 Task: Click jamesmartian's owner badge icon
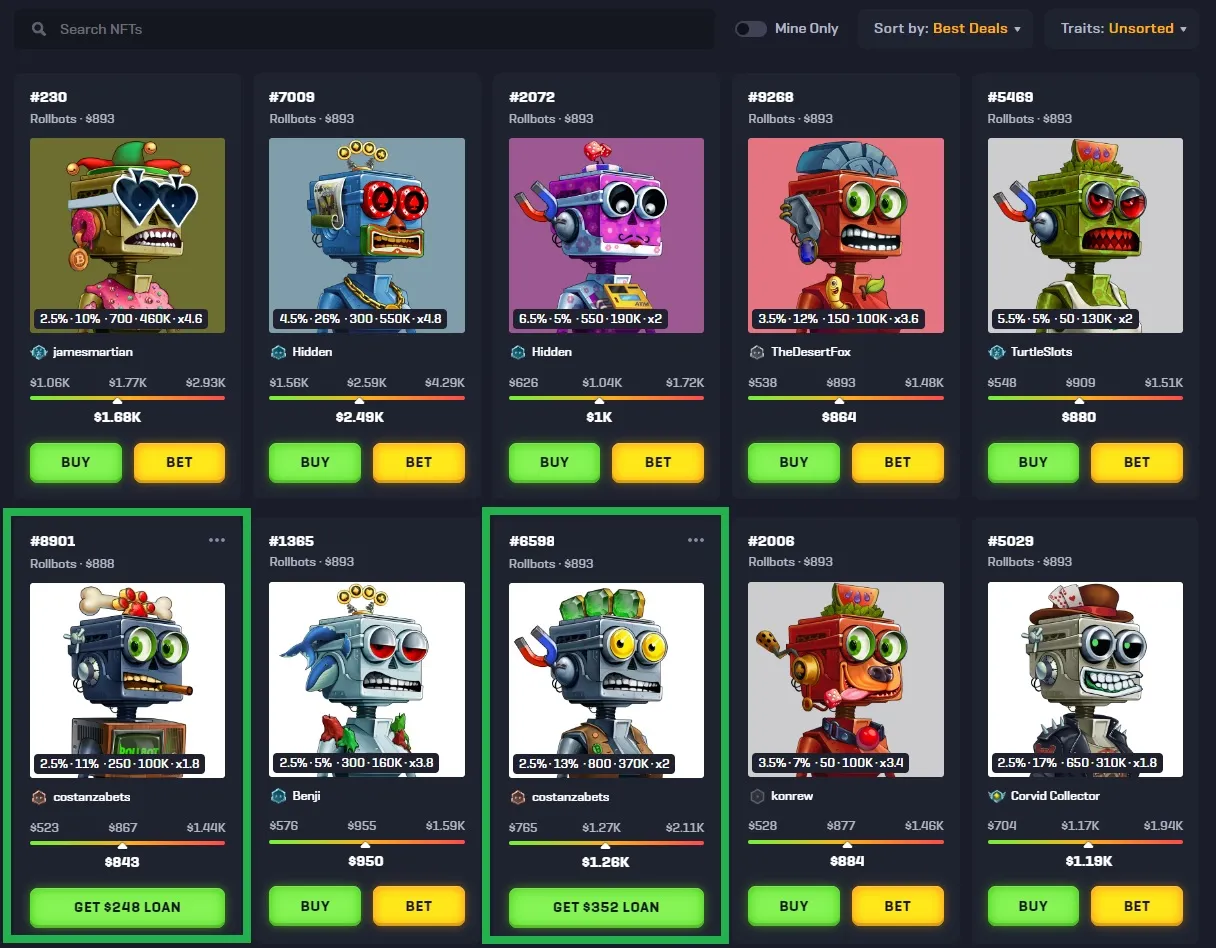[x=38, y=352]
